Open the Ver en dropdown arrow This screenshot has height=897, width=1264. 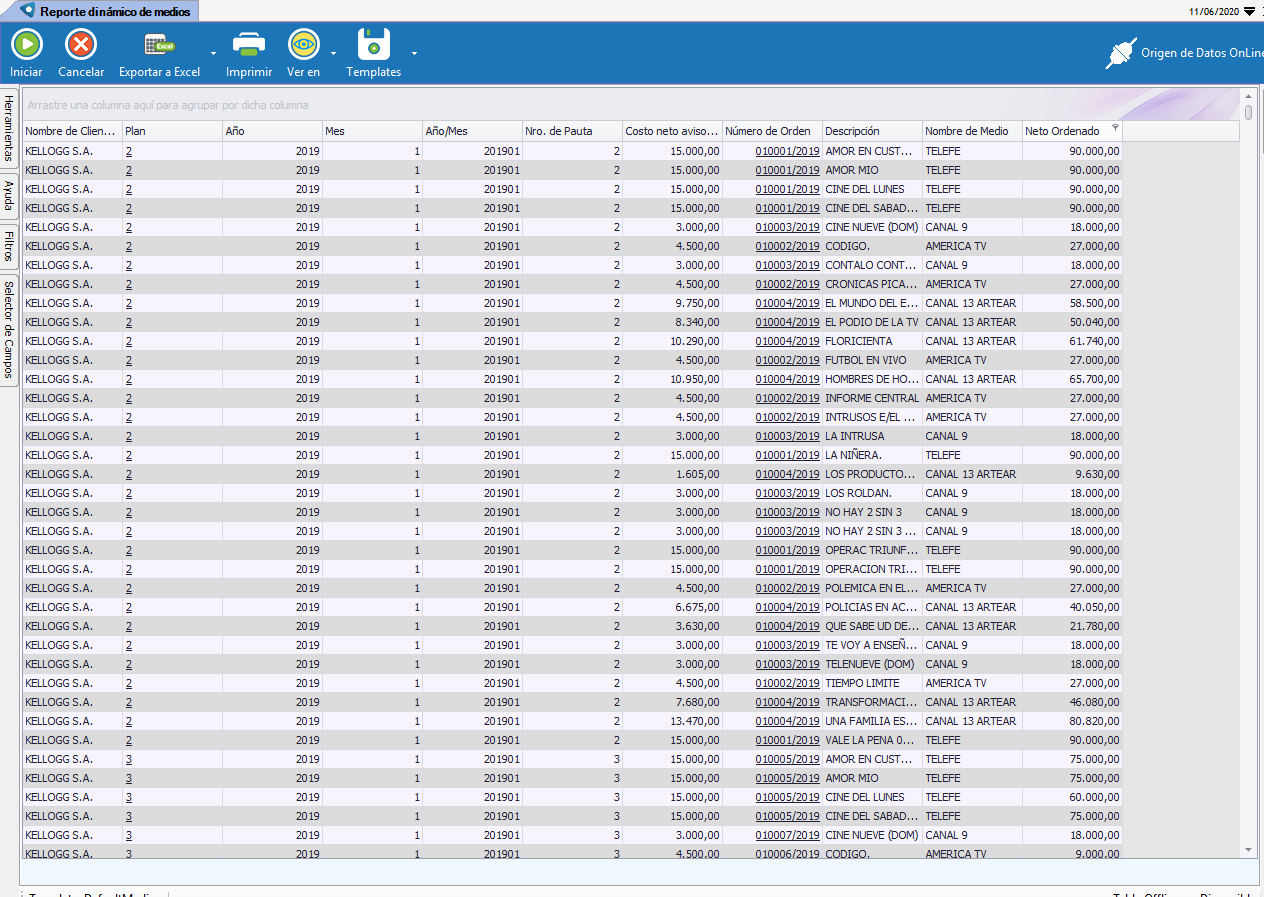click(x=333, y=52)
